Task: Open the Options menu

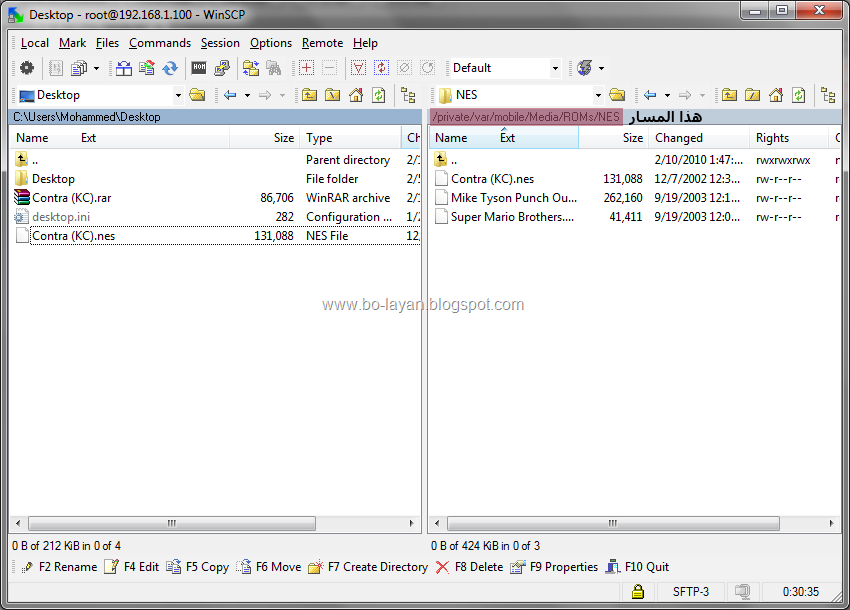Action: pyautogui.click(x=271, y=43)
